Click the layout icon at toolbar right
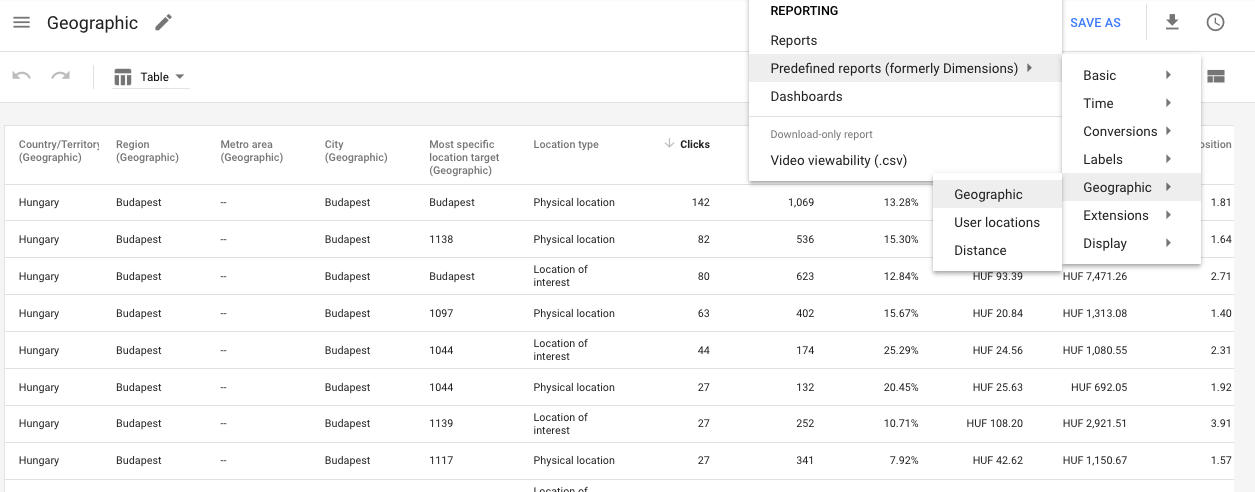The width and height of the screenshot is (1255, 492). 1216,76
